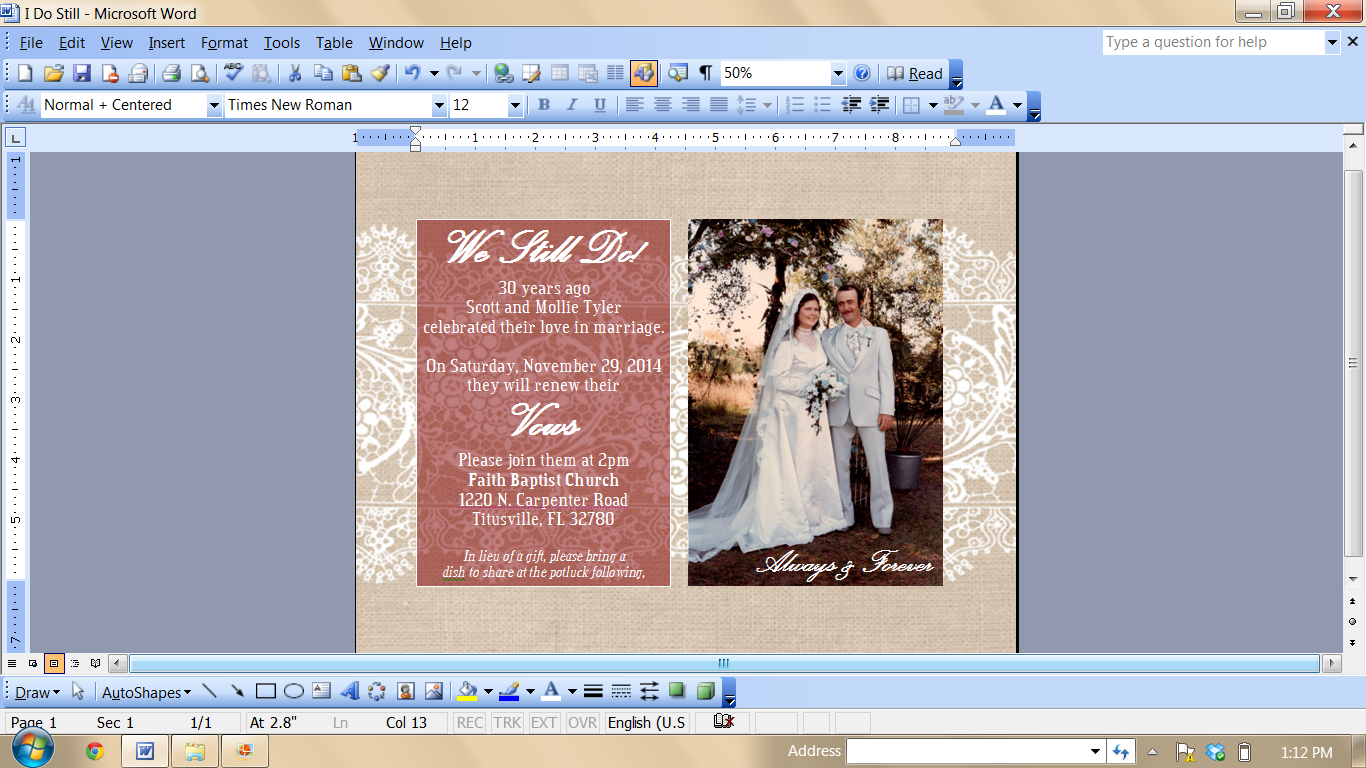This screenshot has height=768, width=1366.
Task: Align text right
Action: [x=690, y=105]
